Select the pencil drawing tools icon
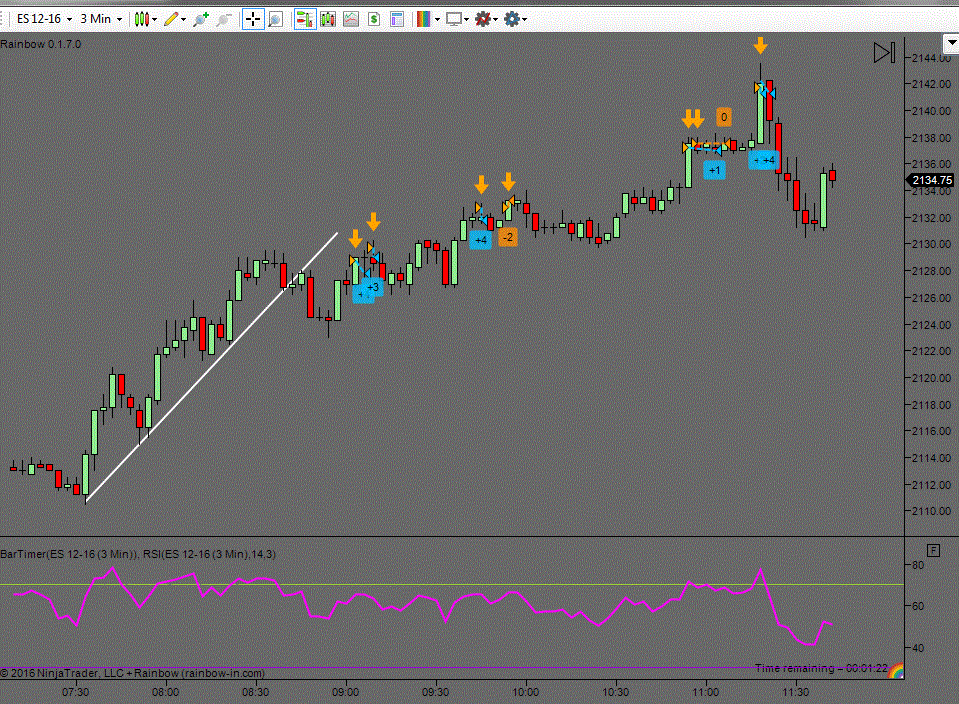This screenshot has height=704, width=959. 171,19
